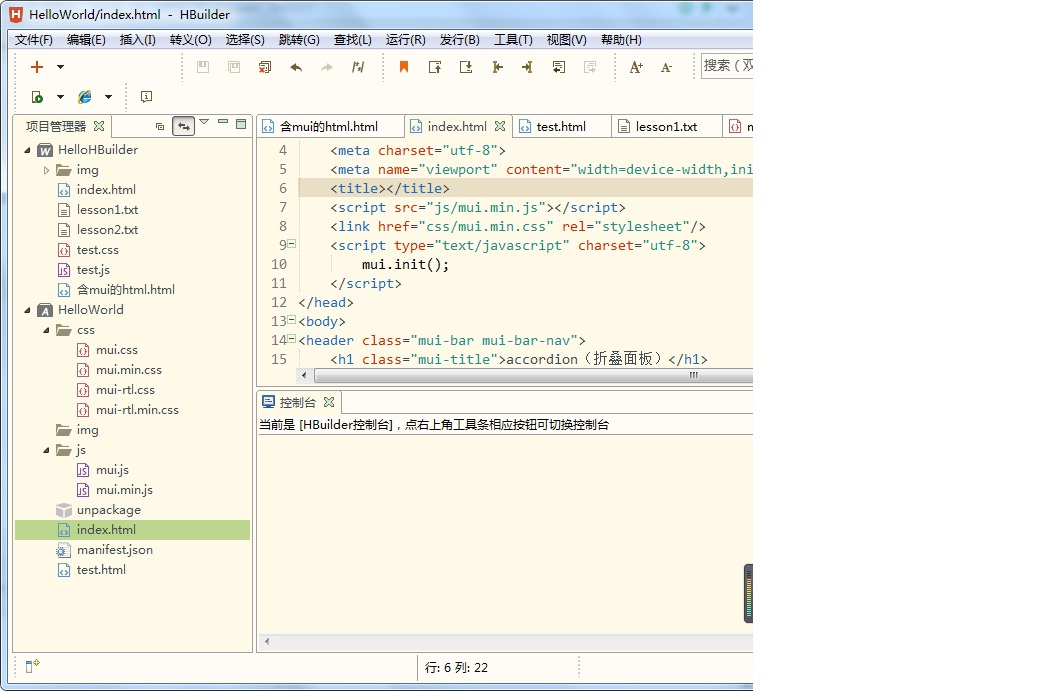
Task: Open the dropdown arrow beside the plus icon
Action: point(60,66)
